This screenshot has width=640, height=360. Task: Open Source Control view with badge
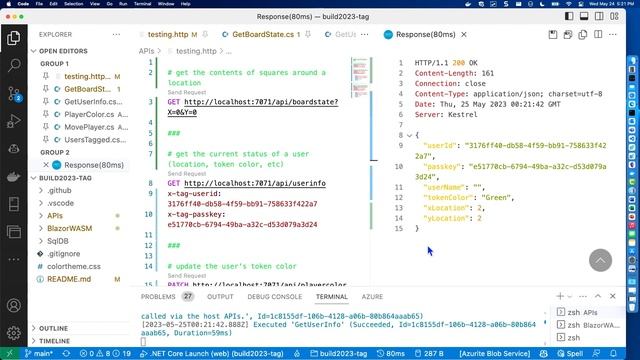13,94
